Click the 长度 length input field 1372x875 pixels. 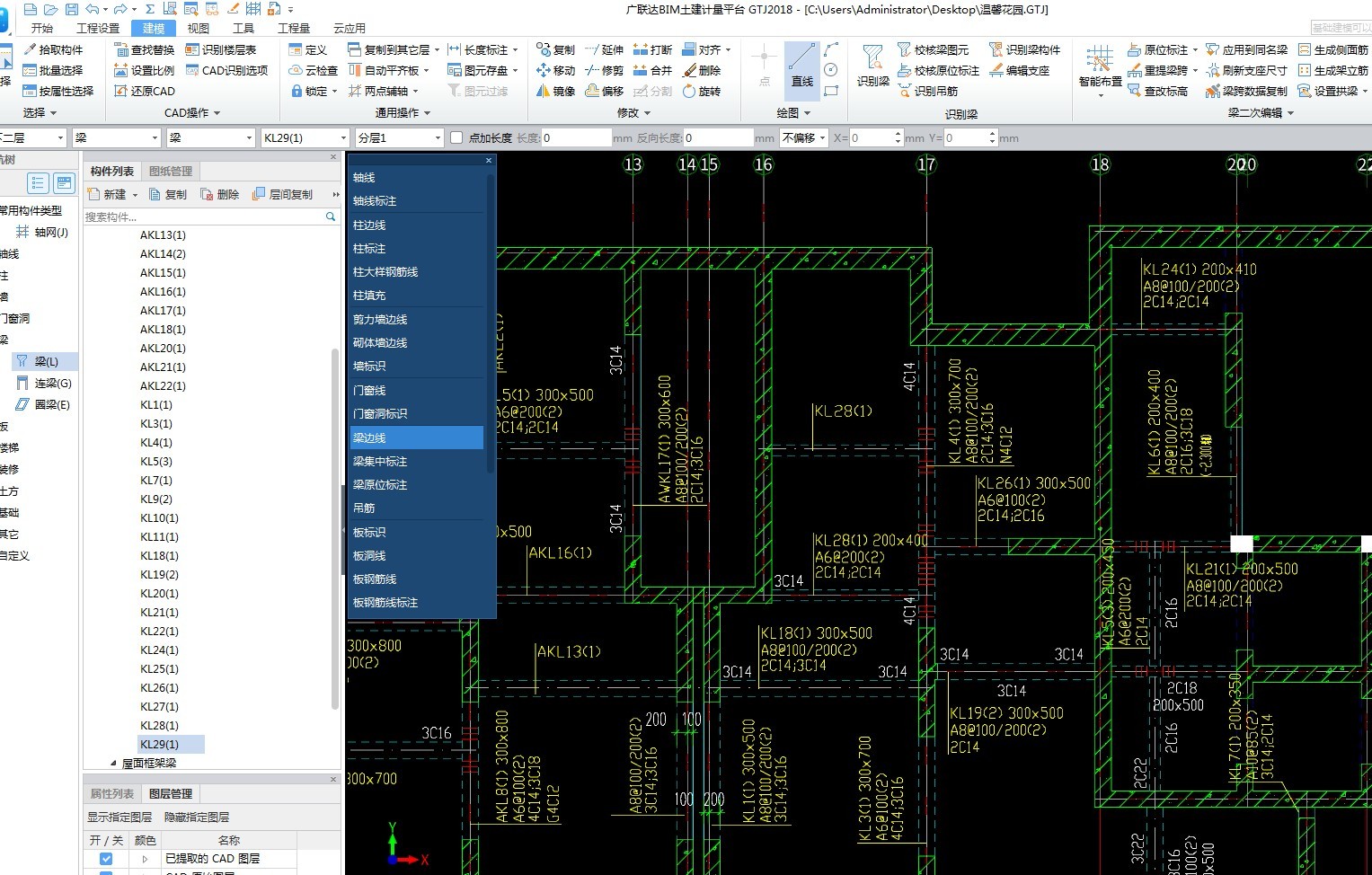click(577, 137)
